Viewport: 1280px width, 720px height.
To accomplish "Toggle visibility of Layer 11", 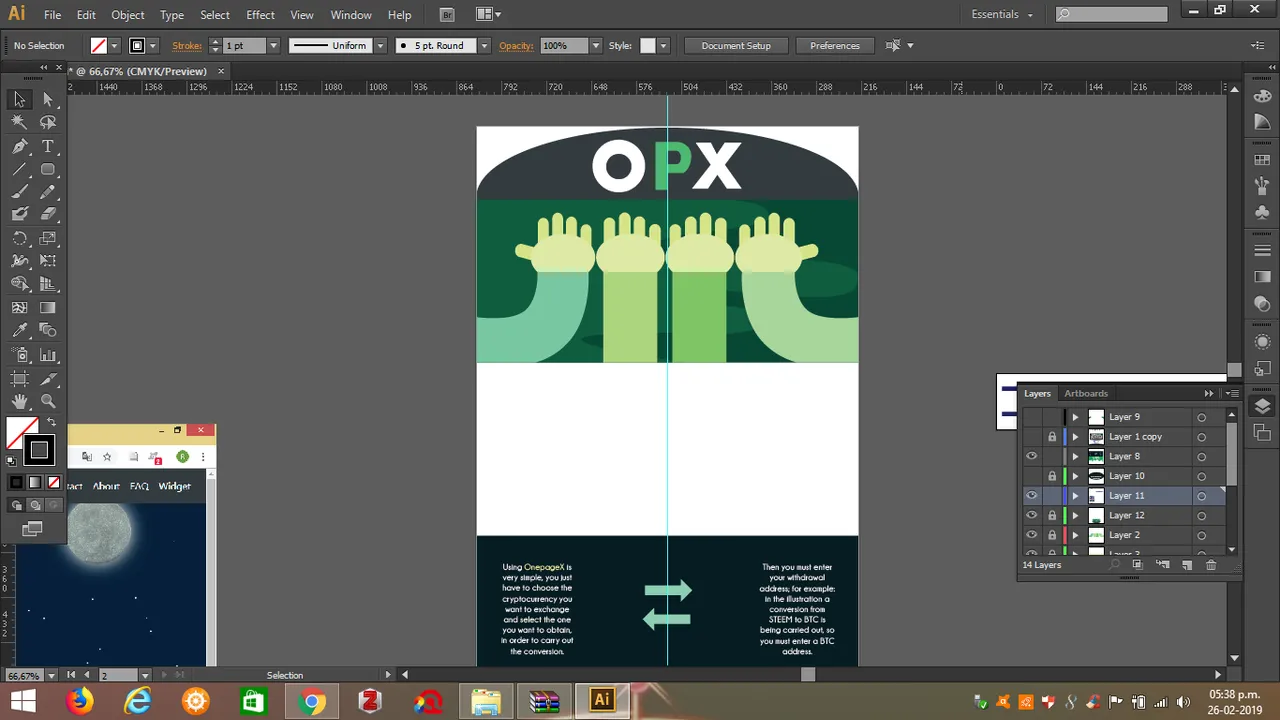I will [1031, 496].
